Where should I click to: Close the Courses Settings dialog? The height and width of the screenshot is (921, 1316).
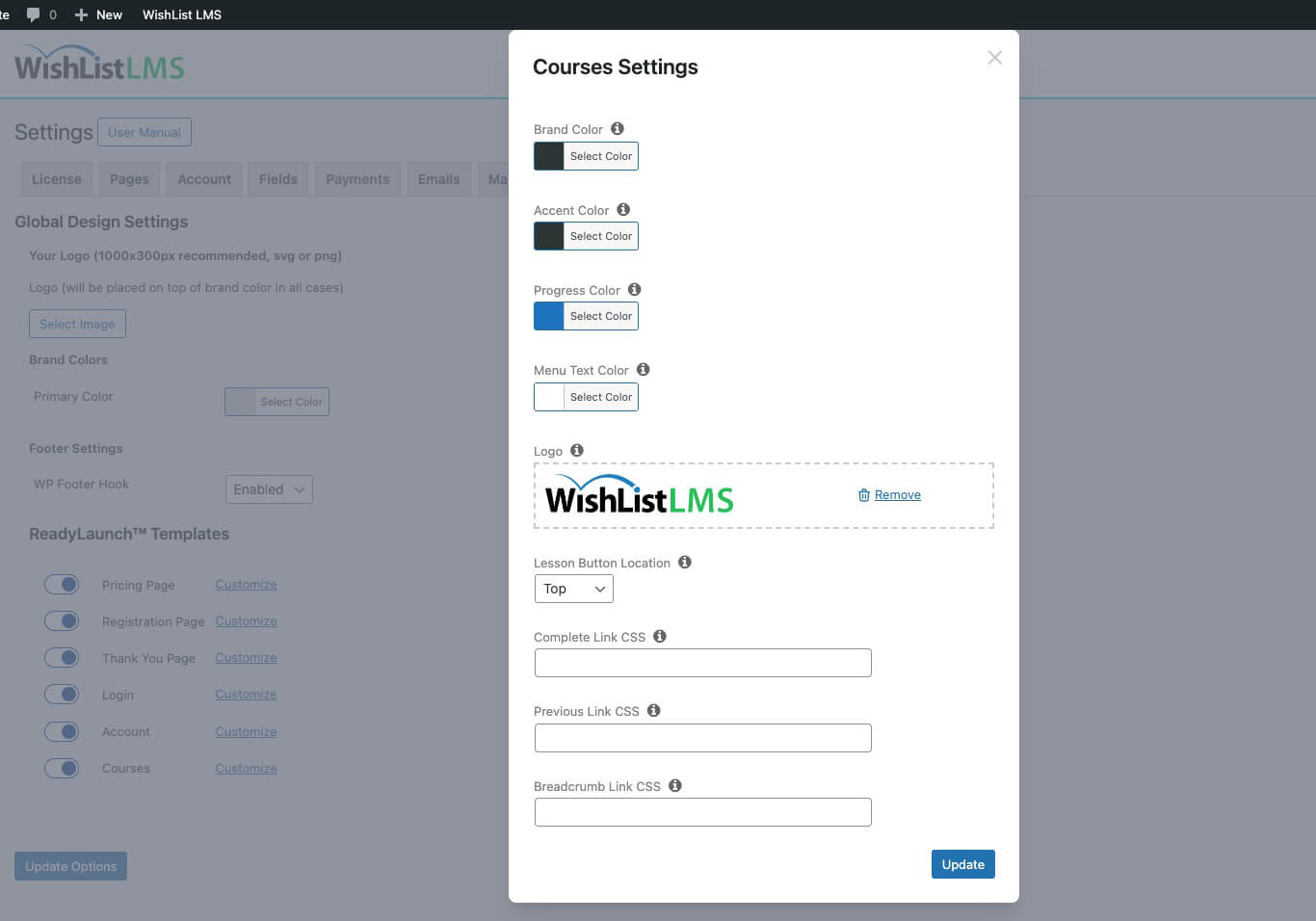click(995, 58)
